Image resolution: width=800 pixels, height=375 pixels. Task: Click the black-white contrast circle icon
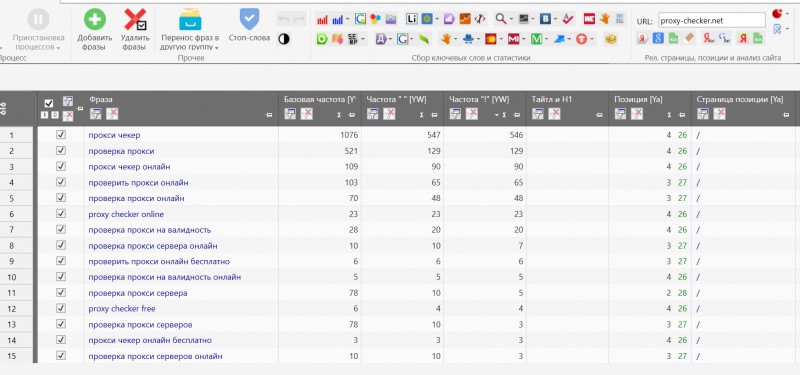(x=284, y=39)
